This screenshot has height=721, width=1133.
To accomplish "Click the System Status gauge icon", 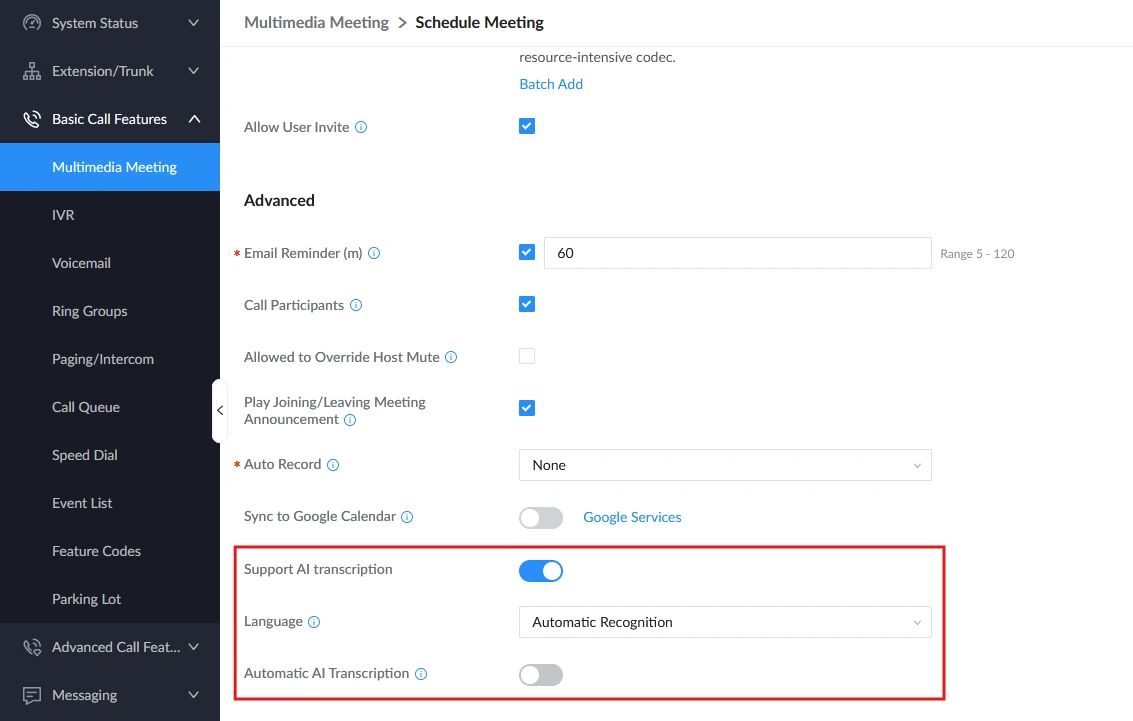I will coord(32,23).
